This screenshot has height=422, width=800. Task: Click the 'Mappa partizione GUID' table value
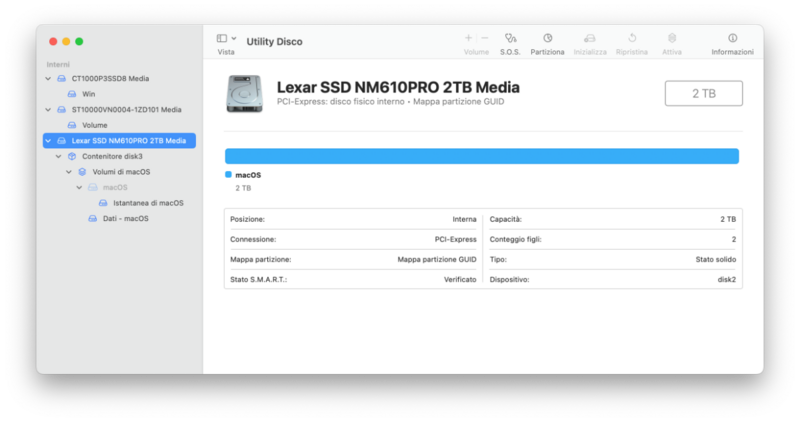(x=437, y=259)
